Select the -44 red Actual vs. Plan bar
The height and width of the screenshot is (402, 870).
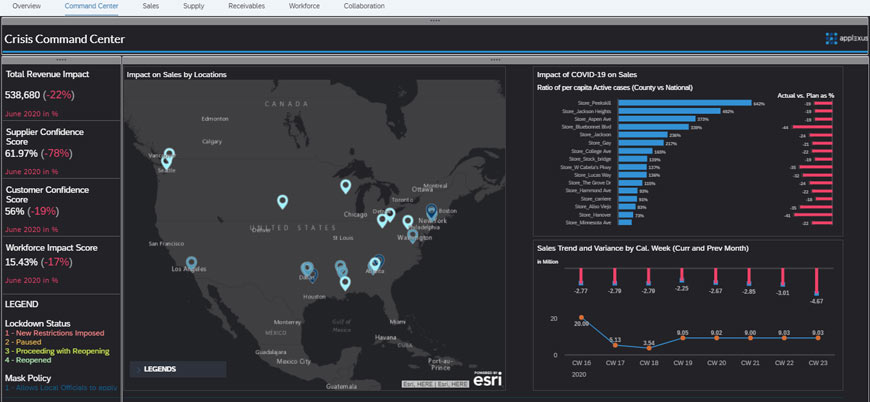tap(812, 127)
